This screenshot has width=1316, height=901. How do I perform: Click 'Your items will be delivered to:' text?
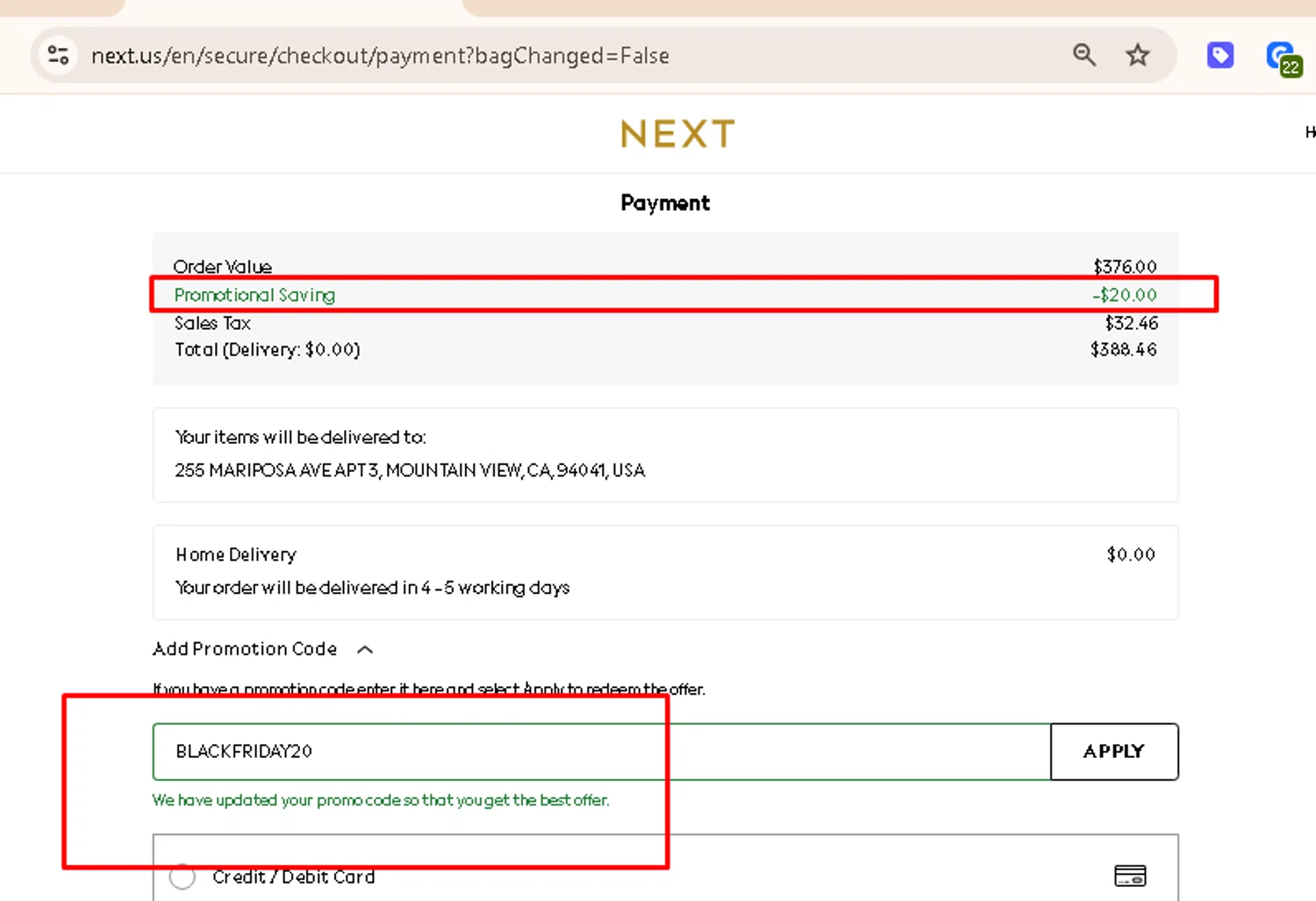coord(301,437)
